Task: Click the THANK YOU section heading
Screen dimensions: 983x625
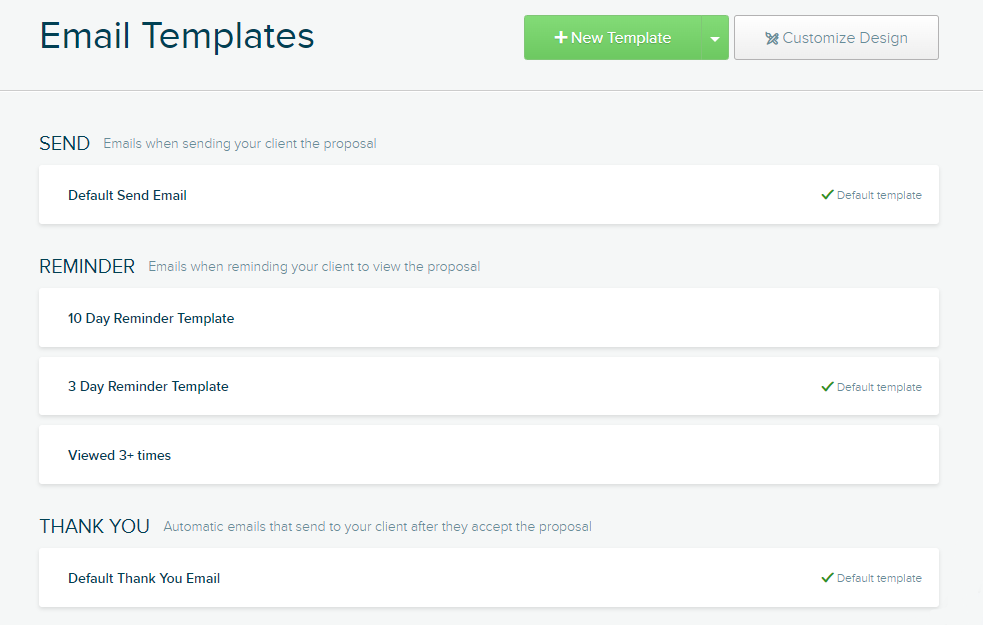Action: coord(95,527)
